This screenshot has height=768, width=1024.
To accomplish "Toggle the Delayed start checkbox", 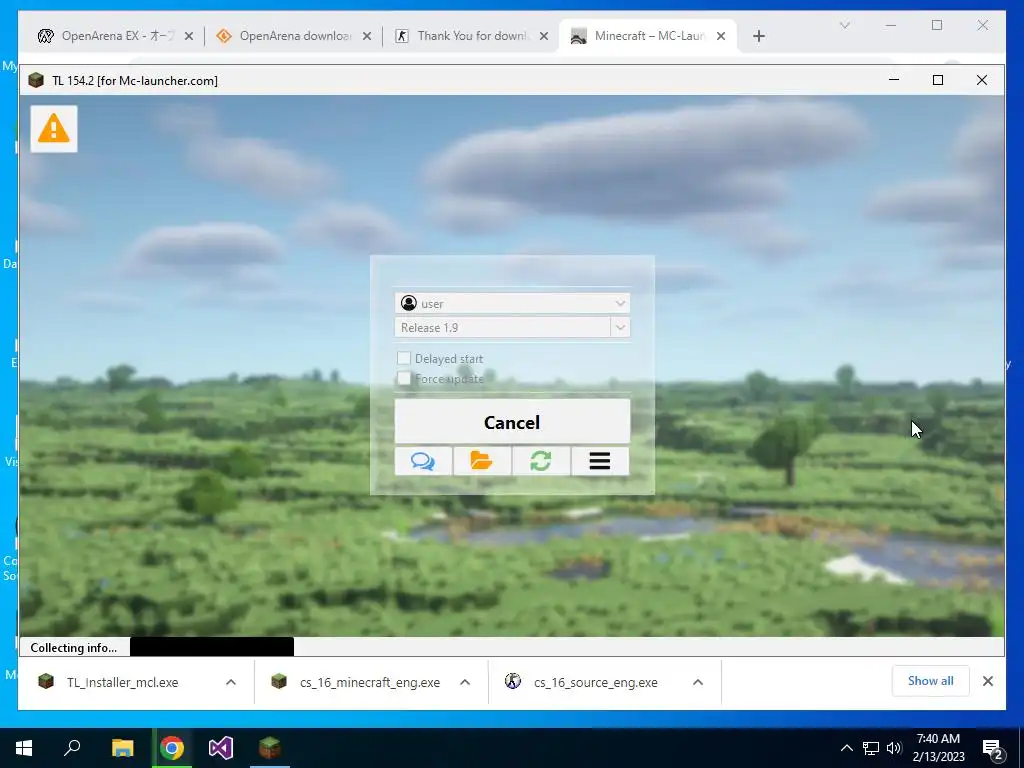I will [404, 358].
